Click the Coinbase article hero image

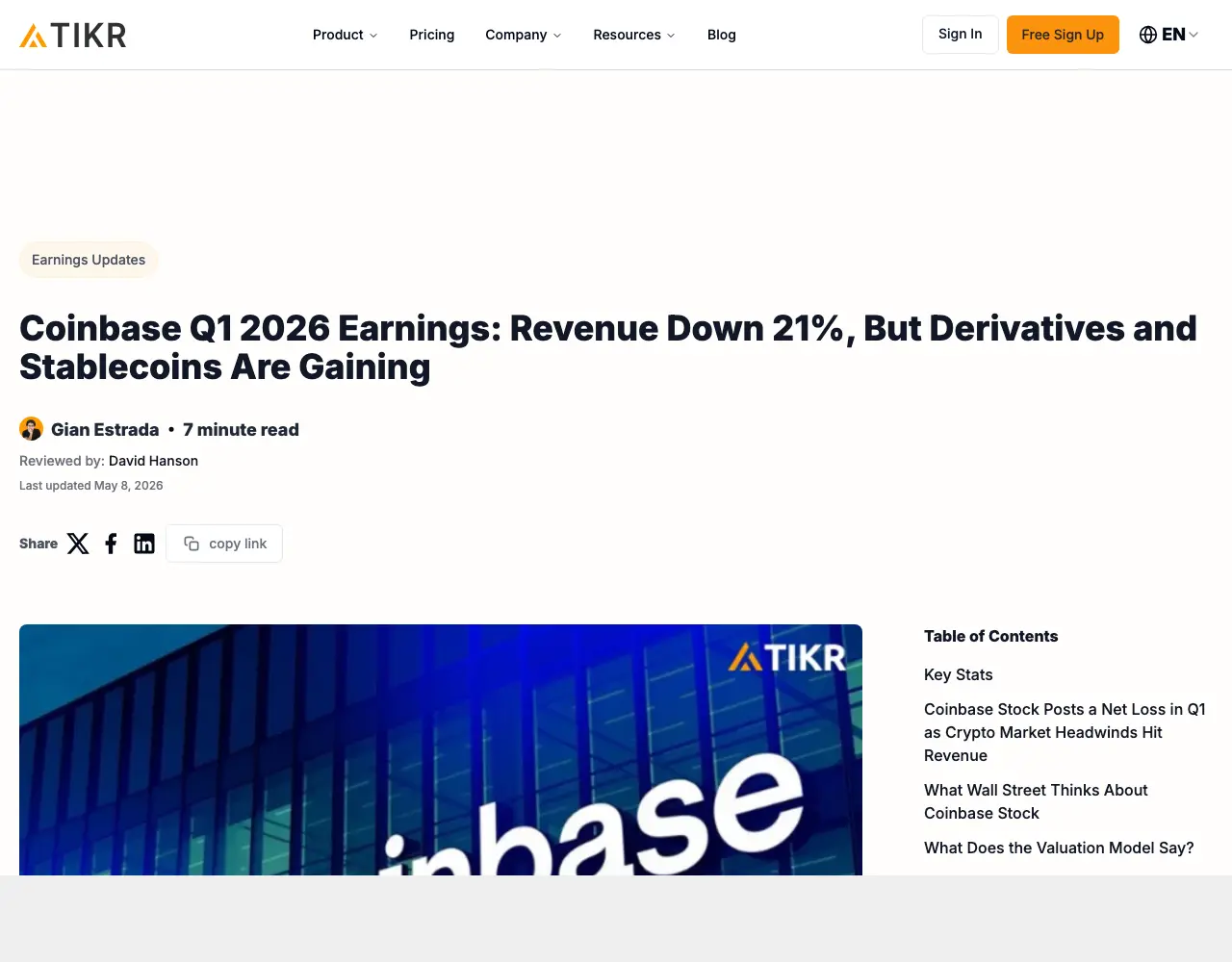click(441, 749)
